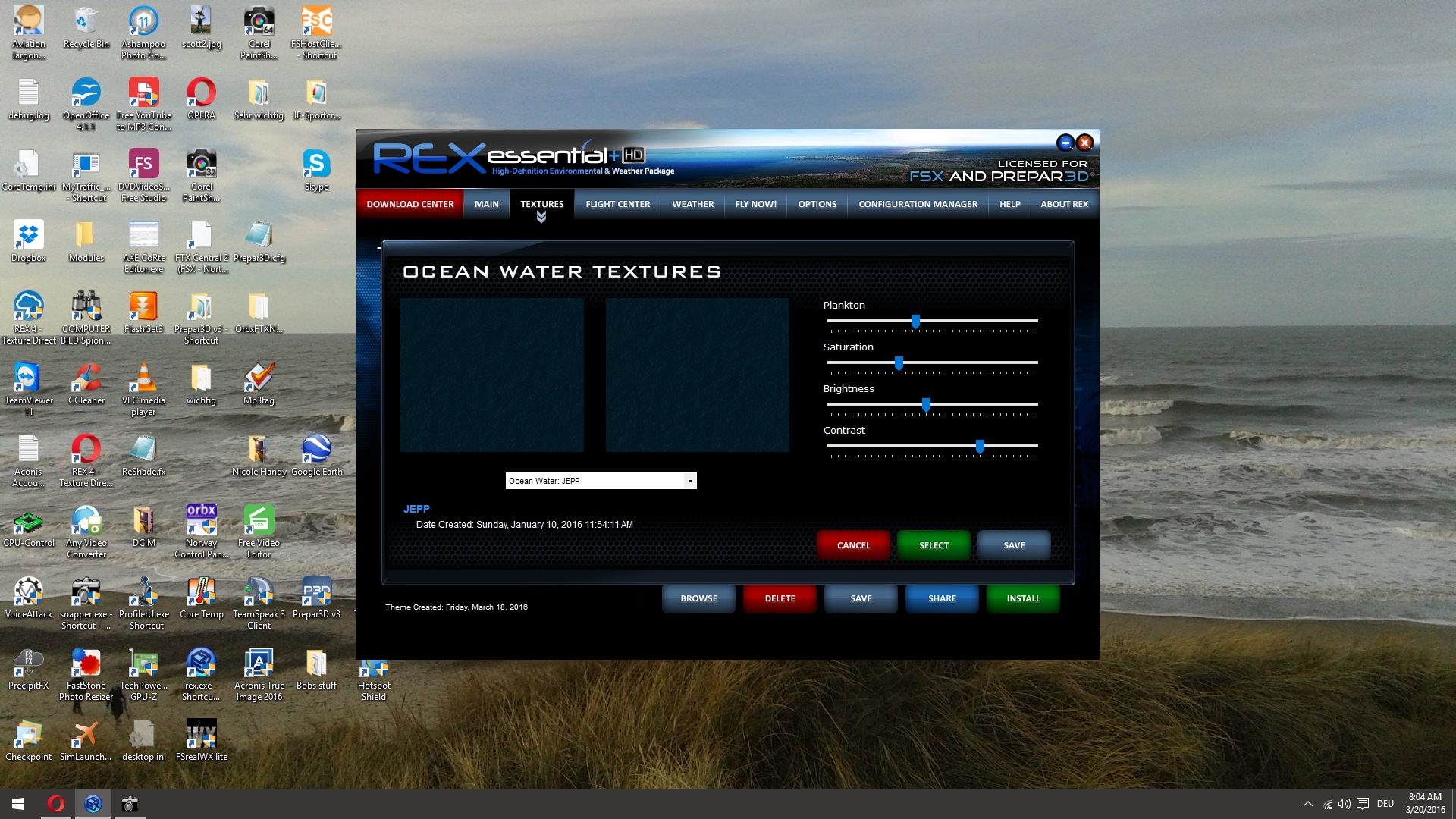Open the Help tab
Screen dimensions: 1456x819
click(1010, 204)
